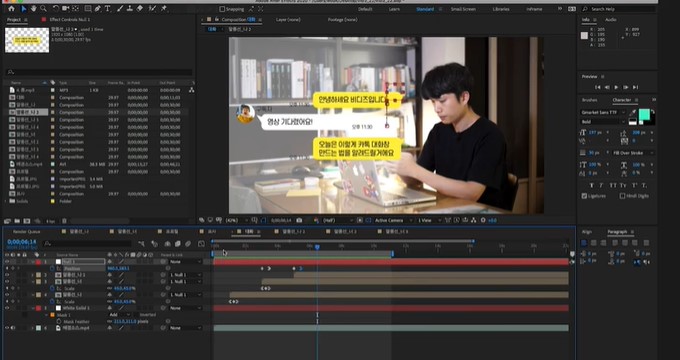680x360 pixels.
Task: Click the snapshot camera icon below viewer
Action: [x=299, y=220]
